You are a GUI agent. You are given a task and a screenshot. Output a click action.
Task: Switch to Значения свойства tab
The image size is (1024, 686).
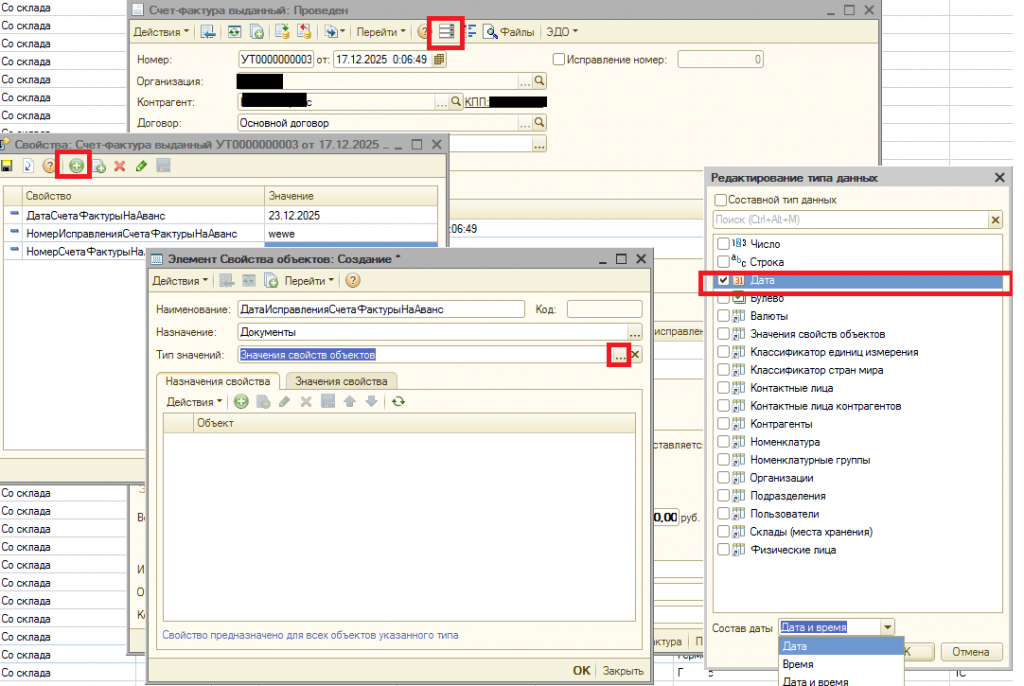(341, 381)
